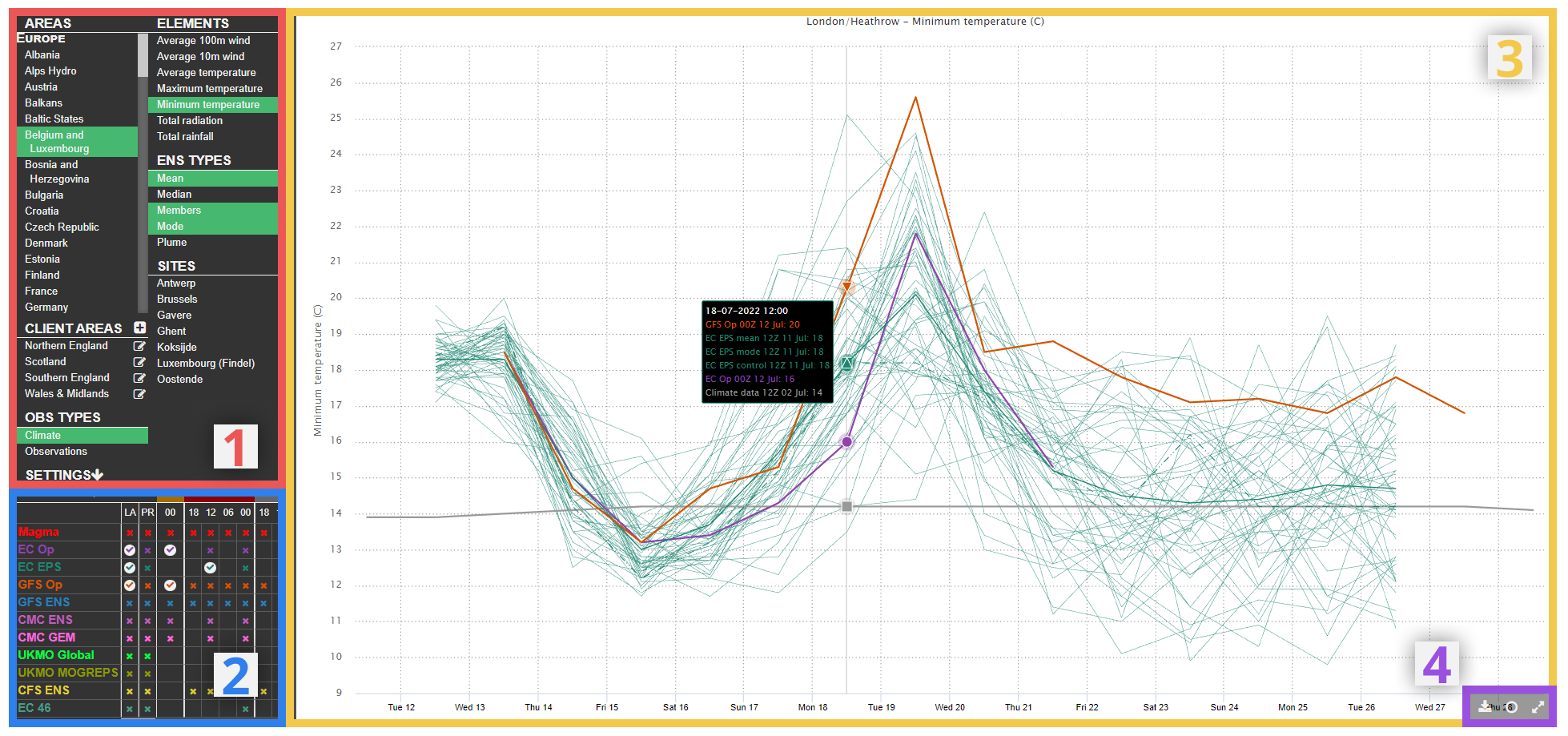
Task: Click the CMC GEM cross in PR column
Action: (x=147, y=638)
